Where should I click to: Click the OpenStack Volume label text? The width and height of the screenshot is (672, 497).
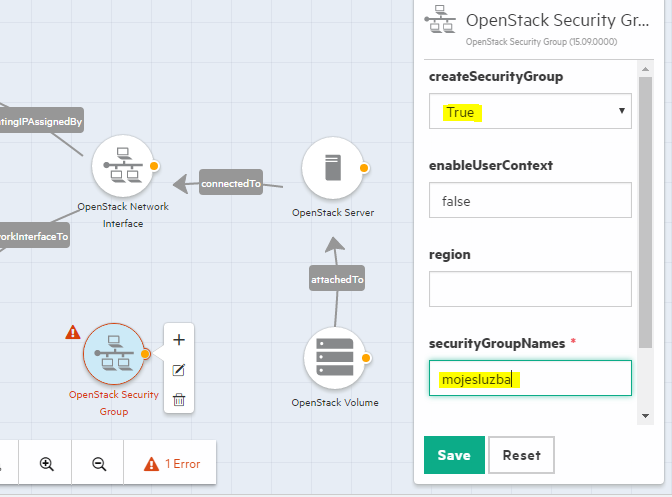pos(335,403)
